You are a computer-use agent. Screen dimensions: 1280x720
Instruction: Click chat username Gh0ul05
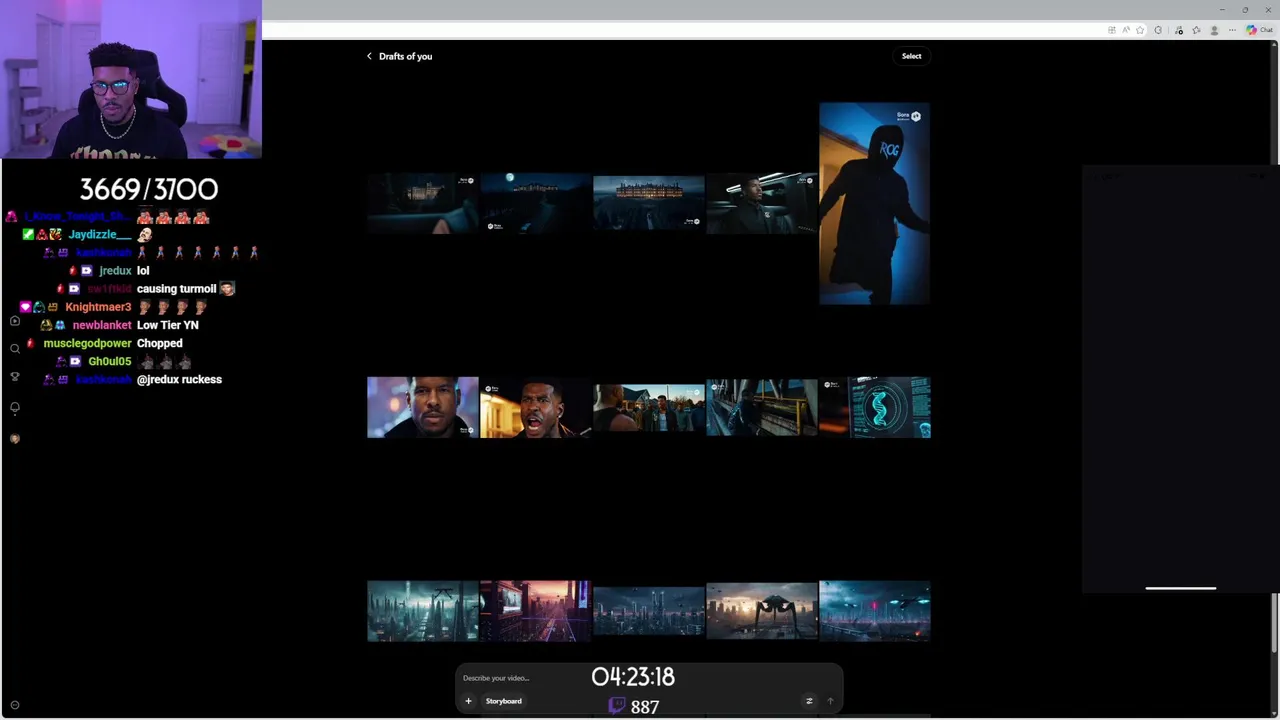109,361
